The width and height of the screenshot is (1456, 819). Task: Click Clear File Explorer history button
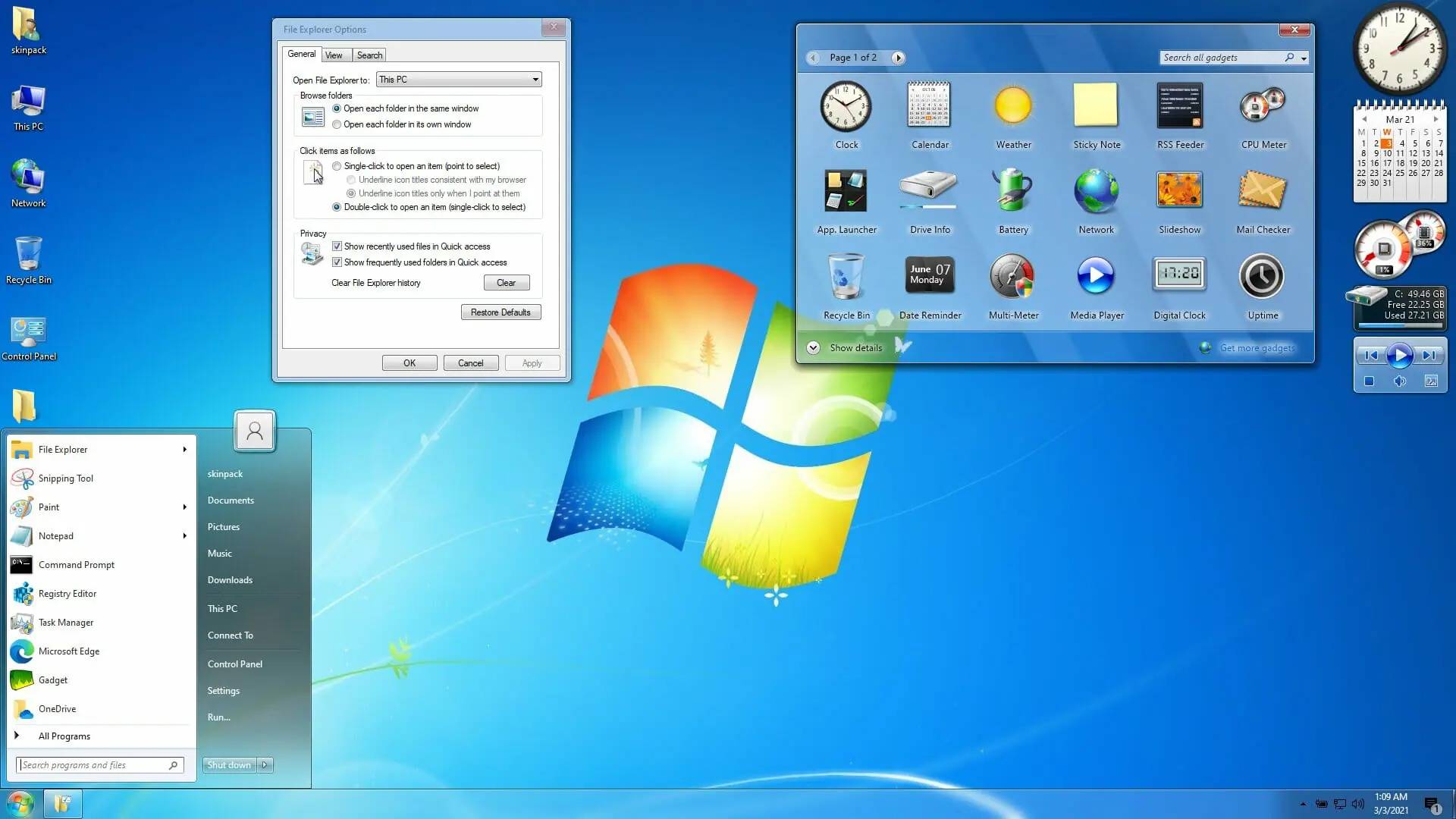(505, 282)
